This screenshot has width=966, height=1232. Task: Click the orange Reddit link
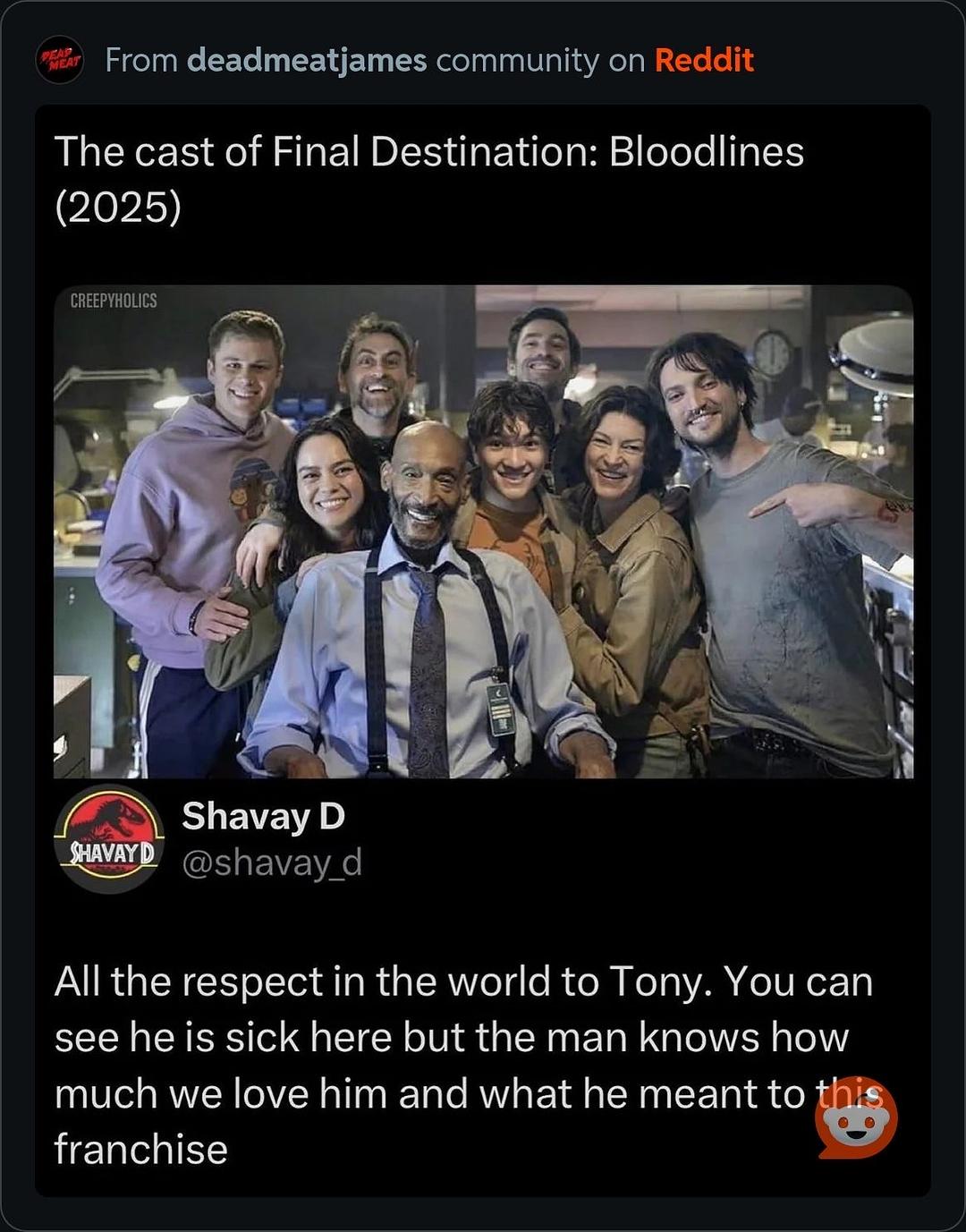click(x=704, y=61)
